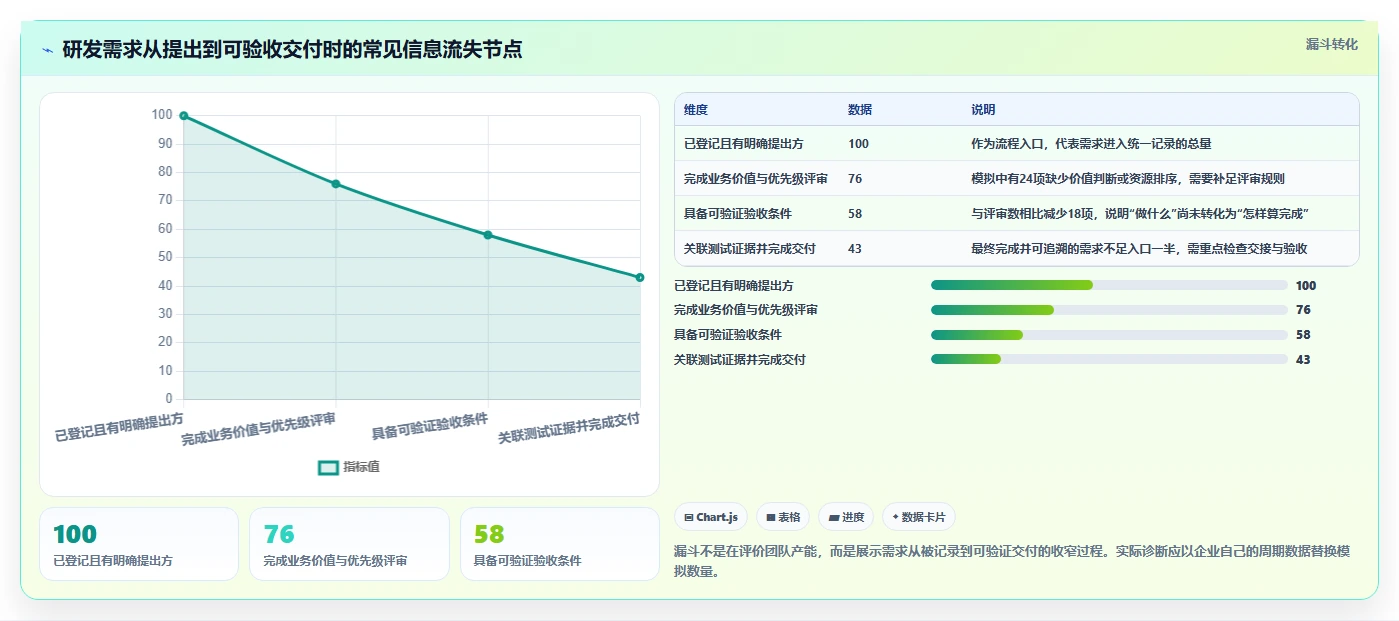
Task: Click x-axis label 关联测试证据并完成交付
Action: click(x=569, y=428)
